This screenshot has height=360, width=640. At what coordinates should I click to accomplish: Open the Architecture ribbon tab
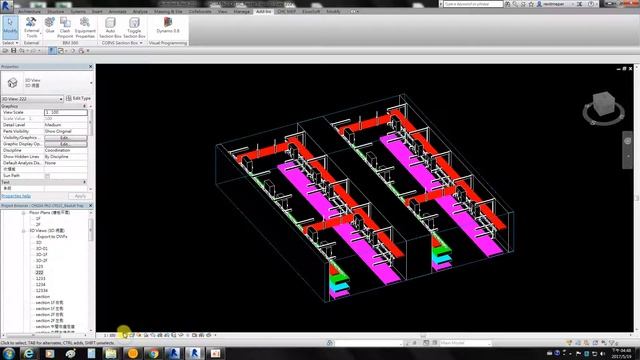click(x=29, y=11)
